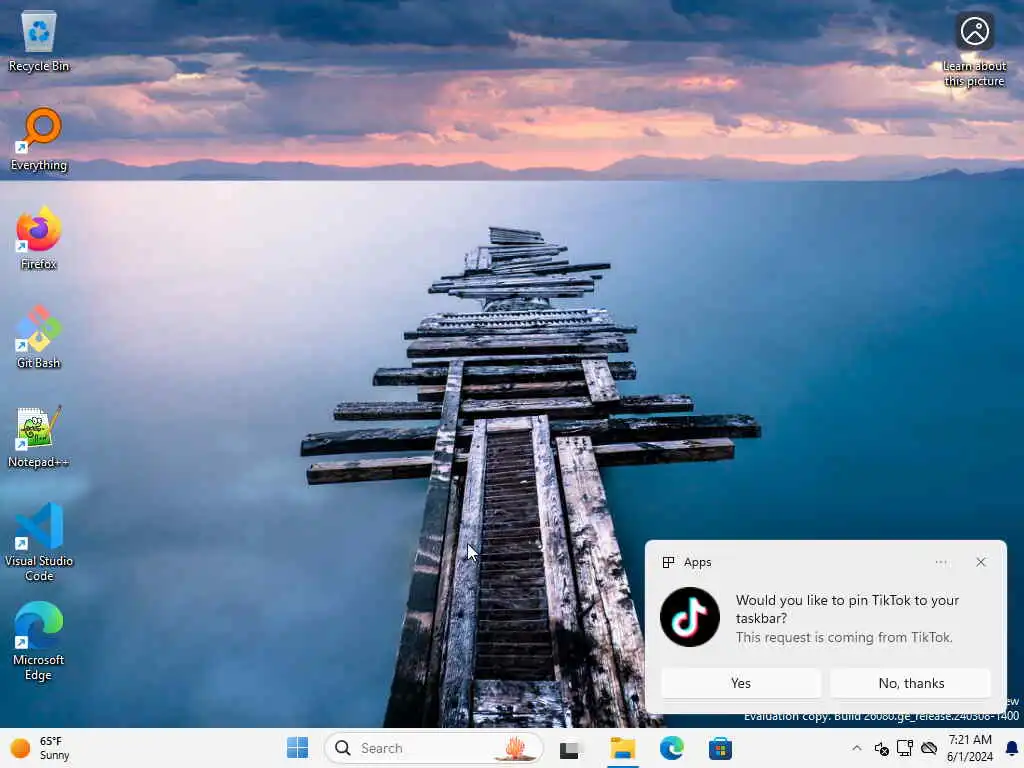Click the TikTok logo in the notification
Viewport: 1024px width, 768px height.
tap(690, 616)
